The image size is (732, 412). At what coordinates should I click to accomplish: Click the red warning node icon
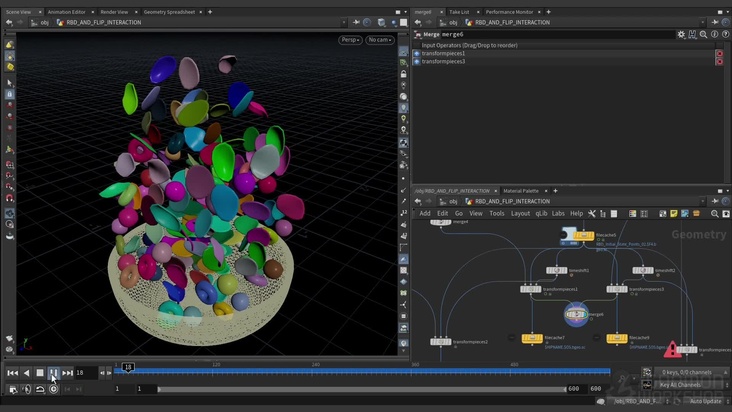click(x=672, y=349)
